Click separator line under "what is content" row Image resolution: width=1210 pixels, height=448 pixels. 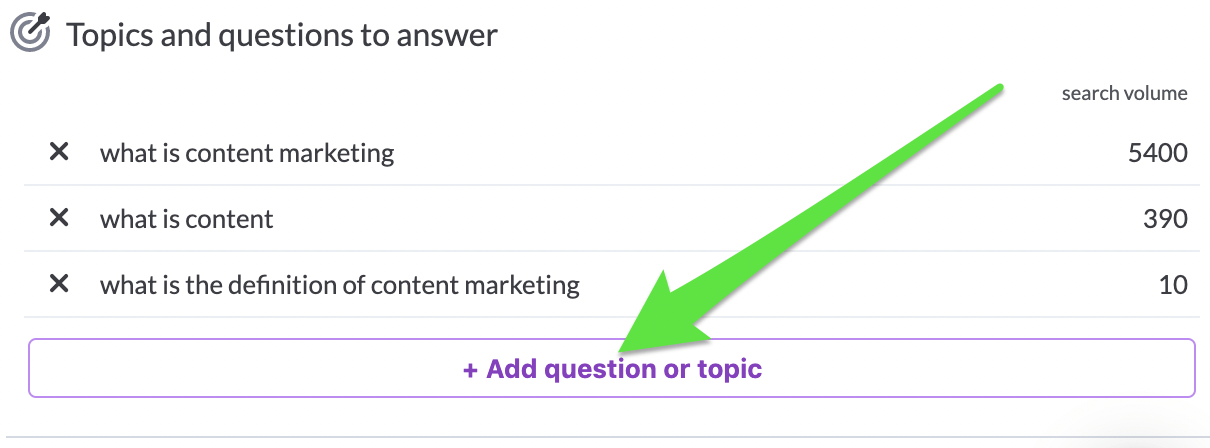(612, 251)
